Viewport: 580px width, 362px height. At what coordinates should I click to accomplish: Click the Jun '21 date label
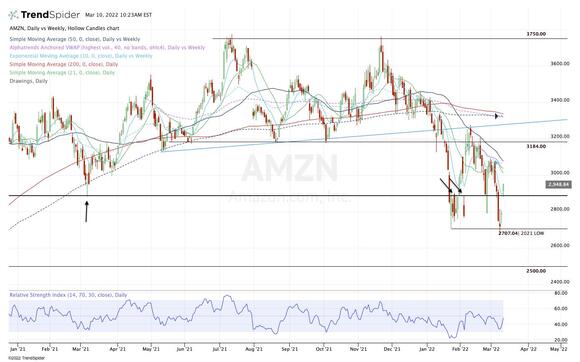(x=184, y=349)
